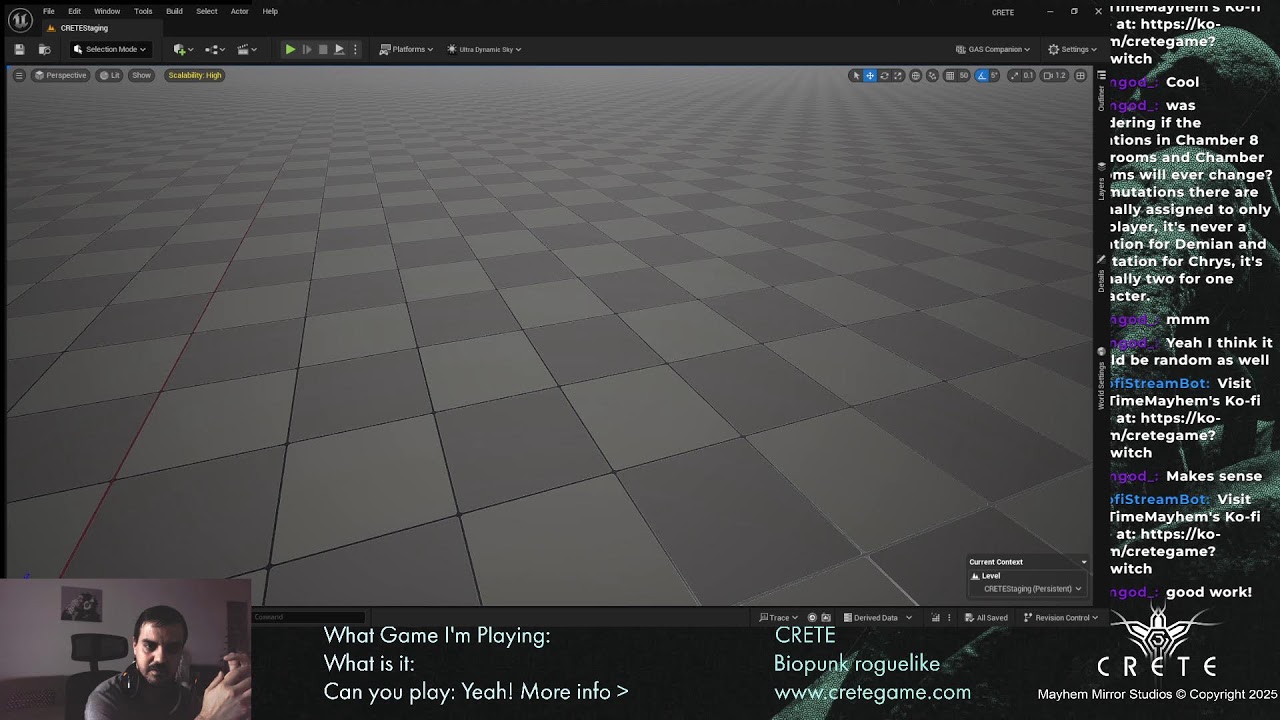Open the Tools menu
Screen dimensions: 1280x720
(x=143, y=11)
